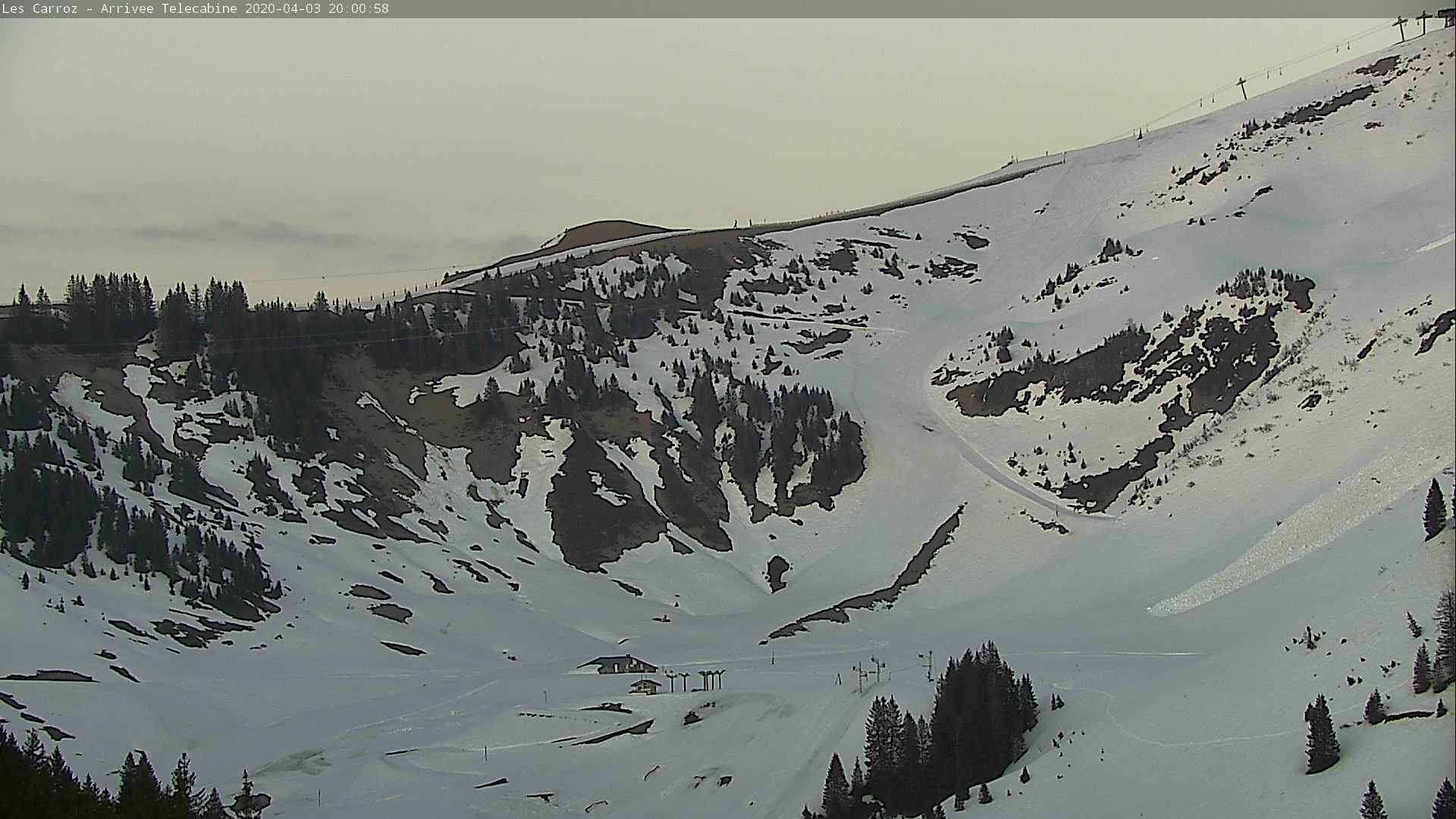Click the 'Les Carroz - Arrivee Telecabine' timestamp overlay text
1456x819 pixels.
pos(196,9)
